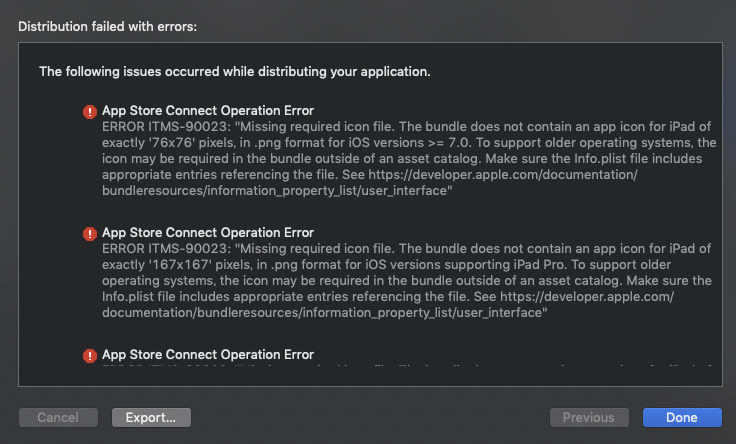Click the red error icon for the 76x76 issue
Image resolution: width=736 pixels, height=444 pixels.
coord(90,112)
